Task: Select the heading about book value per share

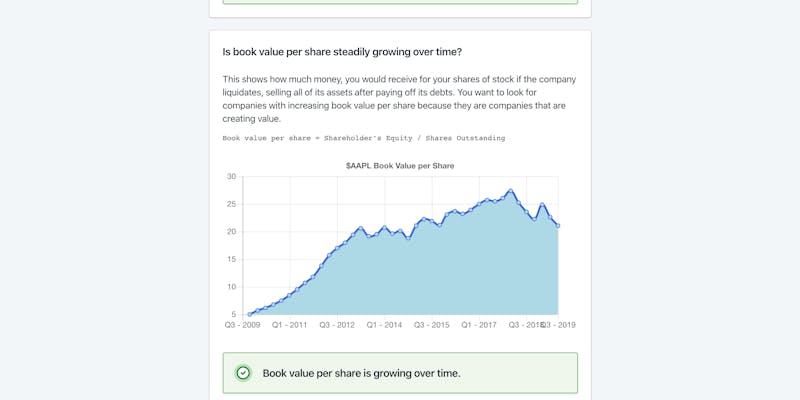Action: 342,52
